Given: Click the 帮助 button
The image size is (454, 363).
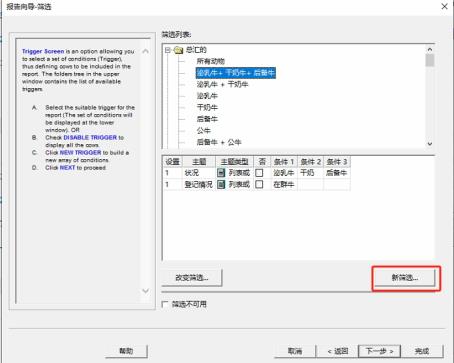Looking at the screenshot, I should [126, 351].
